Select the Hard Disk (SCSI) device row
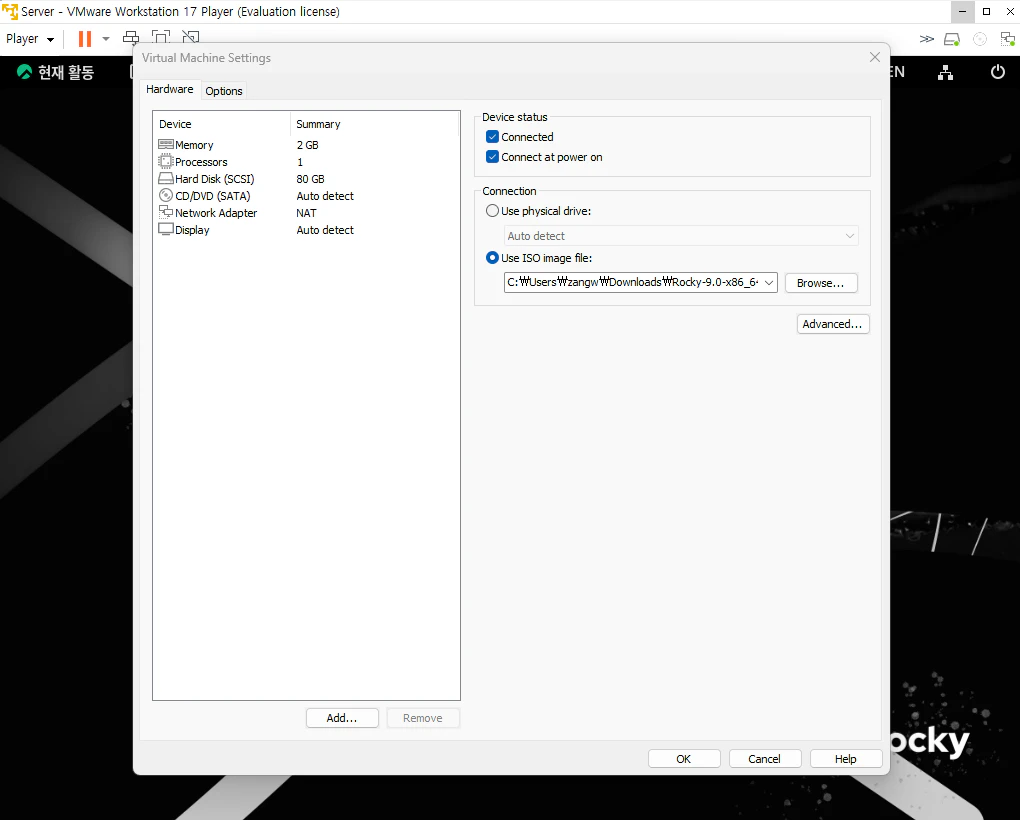 click(306, 179)
